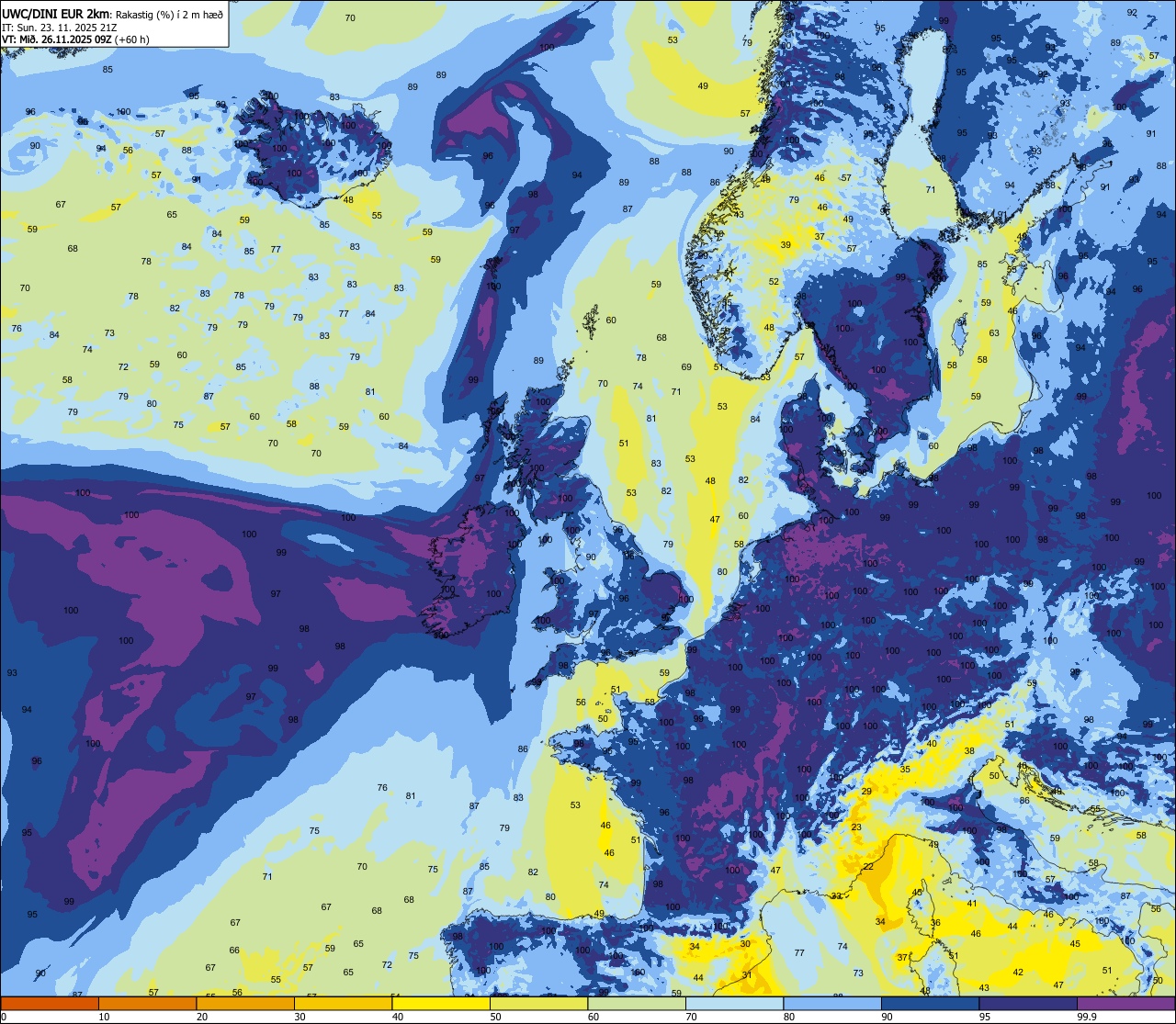Click the map value '63' east of Sweden

point(994,333)
